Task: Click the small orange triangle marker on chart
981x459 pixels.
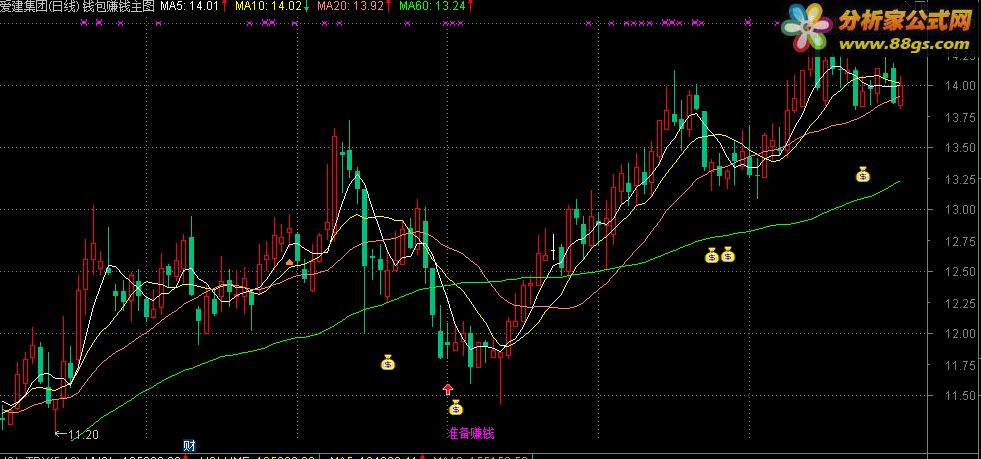Action: point(289,262)
